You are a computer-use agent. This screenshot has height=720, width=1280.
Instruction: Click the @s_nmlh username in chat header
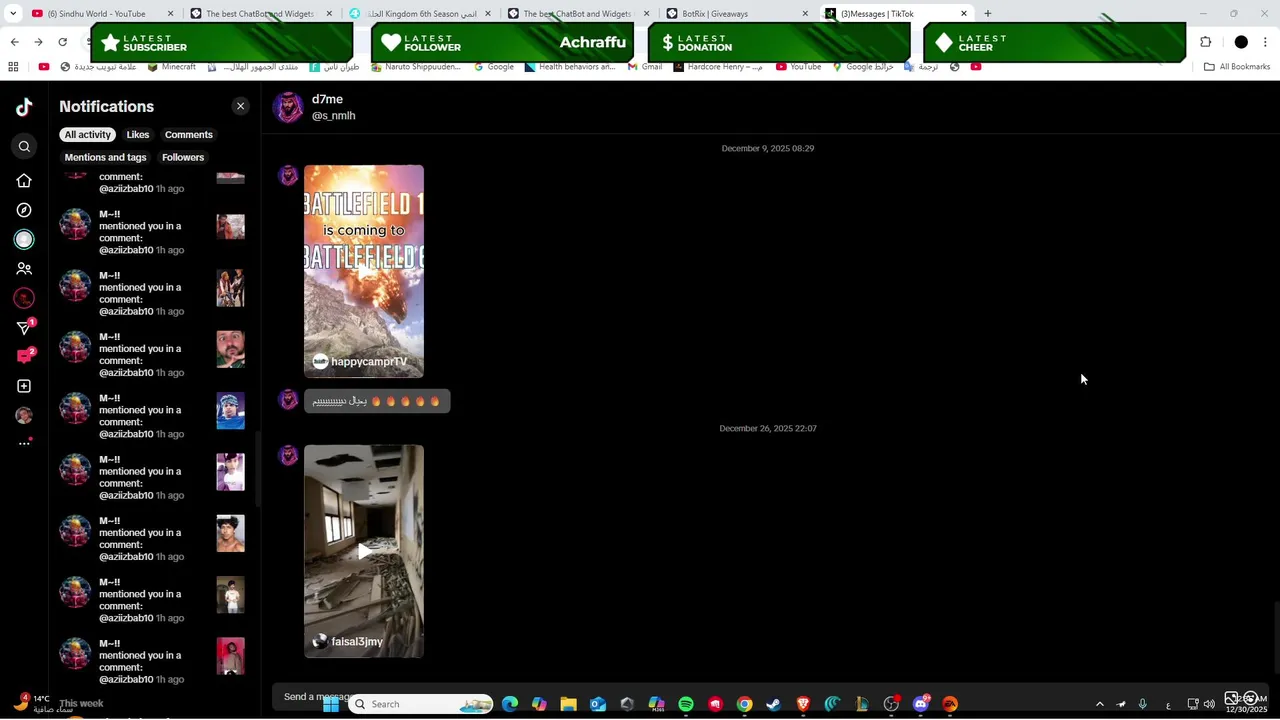point(333,116)
